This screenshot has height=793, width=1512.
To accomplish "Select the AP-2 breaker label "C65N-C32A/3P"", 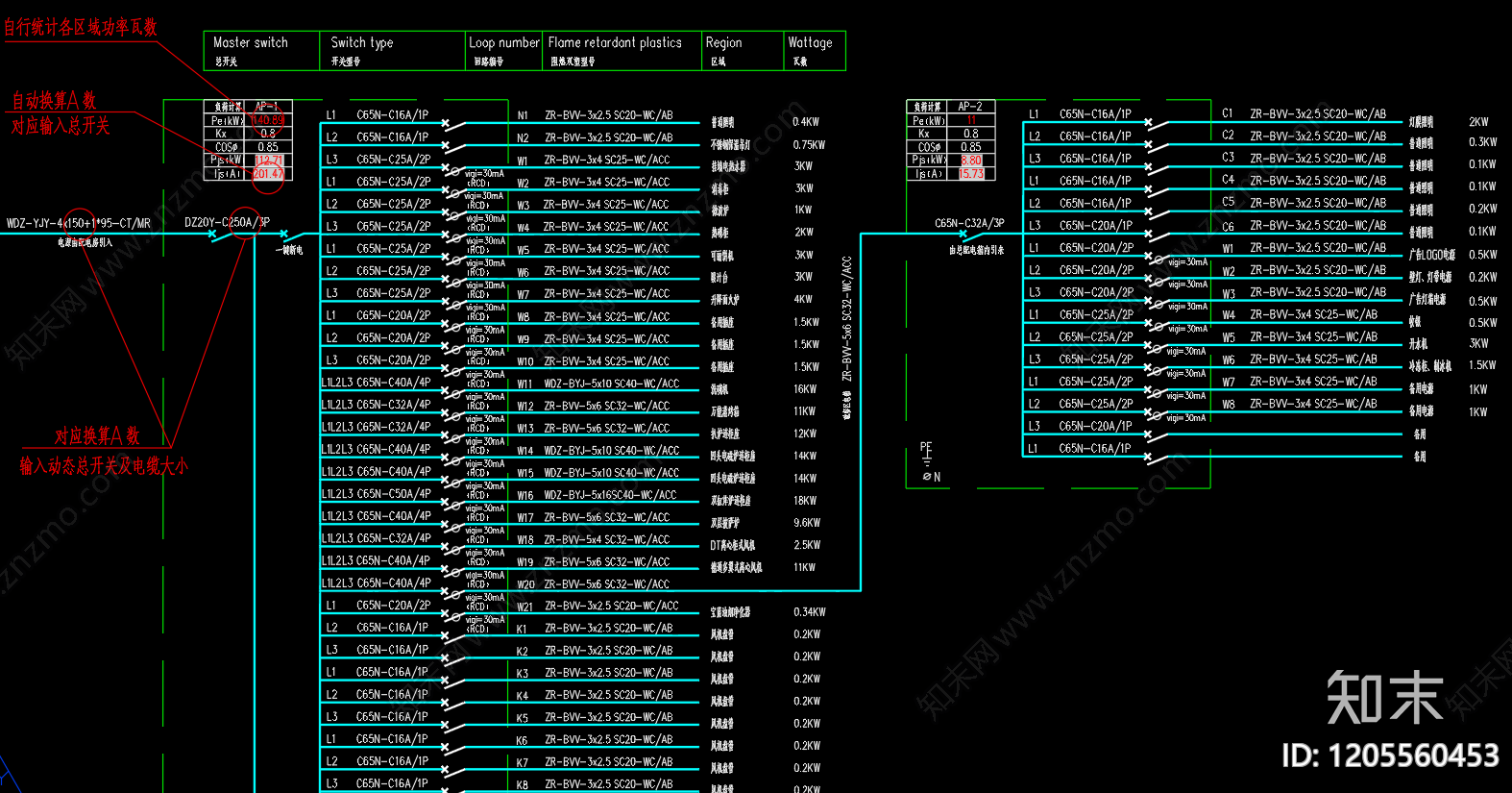I will pyautogui.click(x=969, y=223).
